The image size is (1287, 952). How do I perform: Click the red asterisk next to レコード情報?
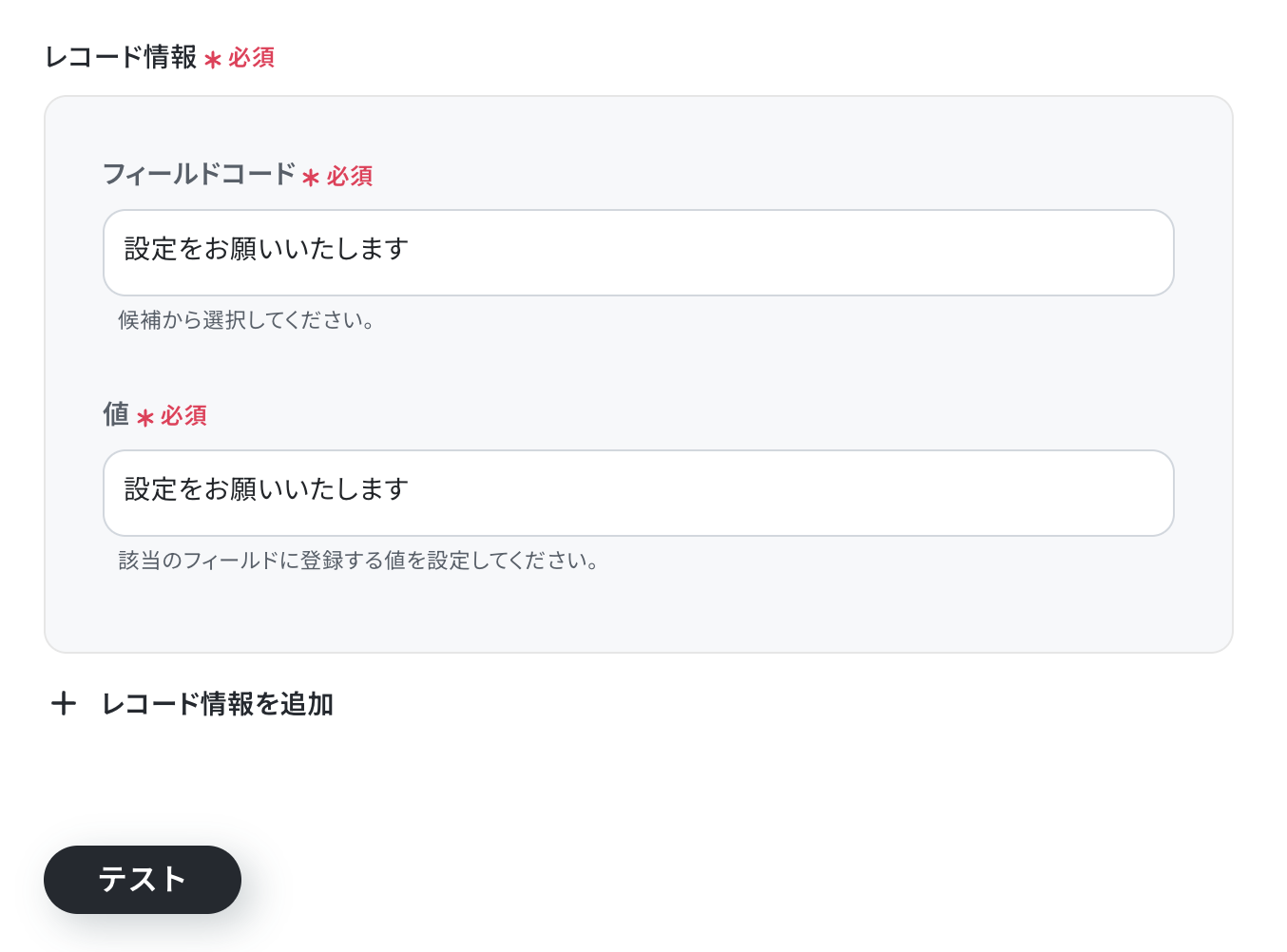[213, 60]
